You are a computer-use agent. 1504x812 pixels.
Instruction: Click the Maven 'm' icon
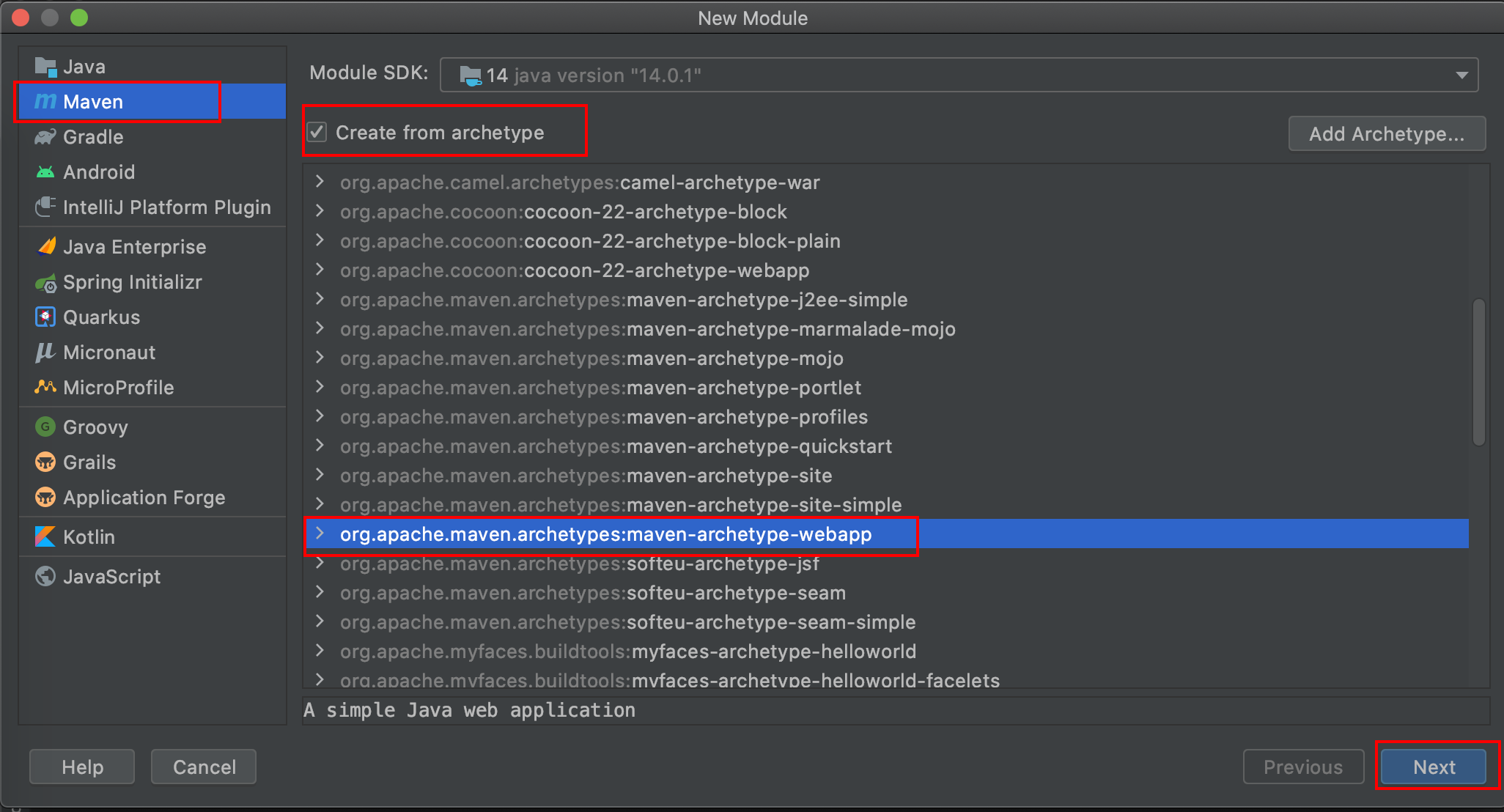coord(45,101)
